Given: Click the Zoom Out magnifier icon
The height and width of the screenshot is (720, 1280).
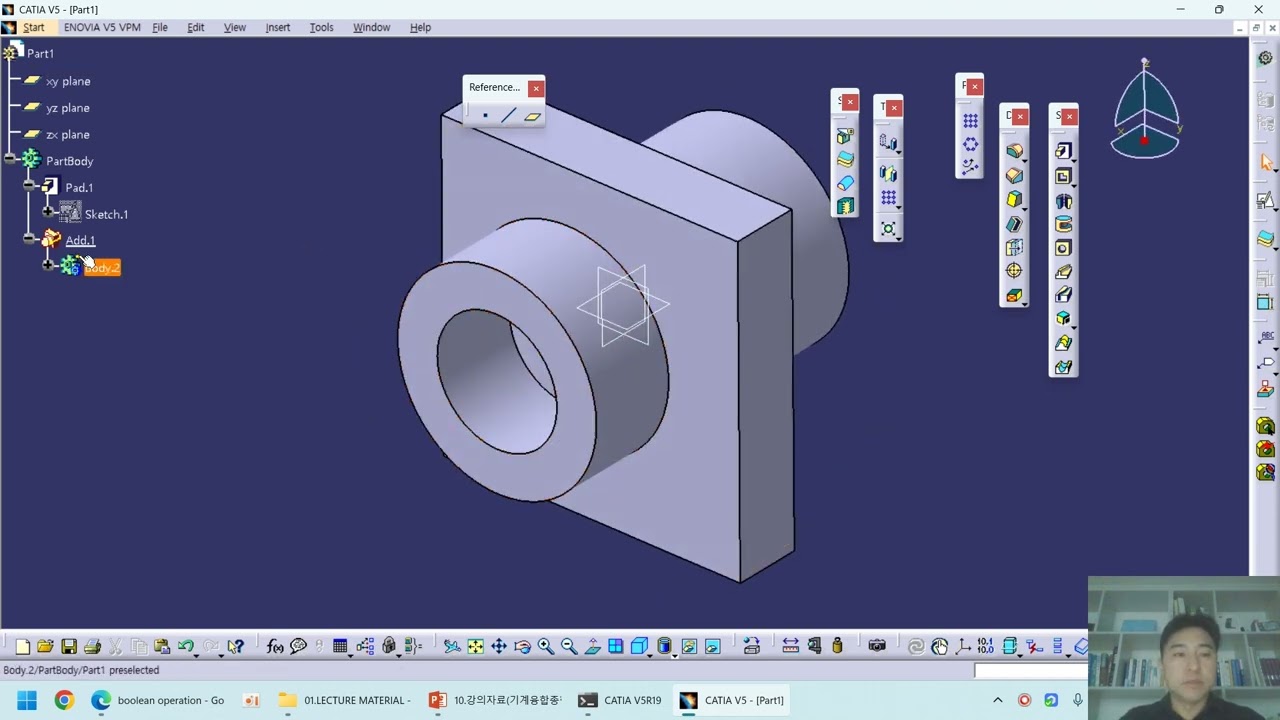Looking at the screenshot, I should pos(569,647).
